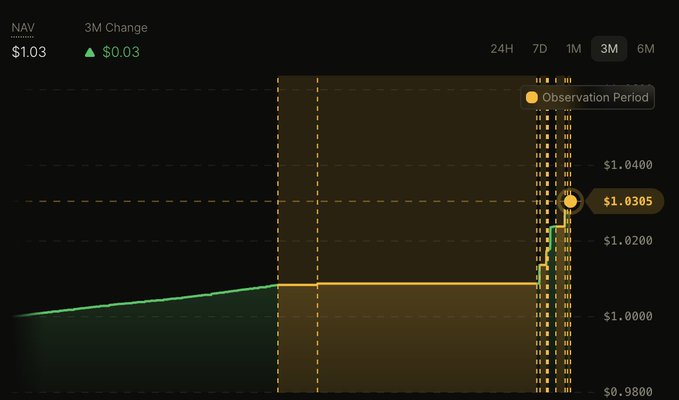Click the green $0.03 change value
Viewport: 679px width, 400px height.
click(x=121, y=52)
